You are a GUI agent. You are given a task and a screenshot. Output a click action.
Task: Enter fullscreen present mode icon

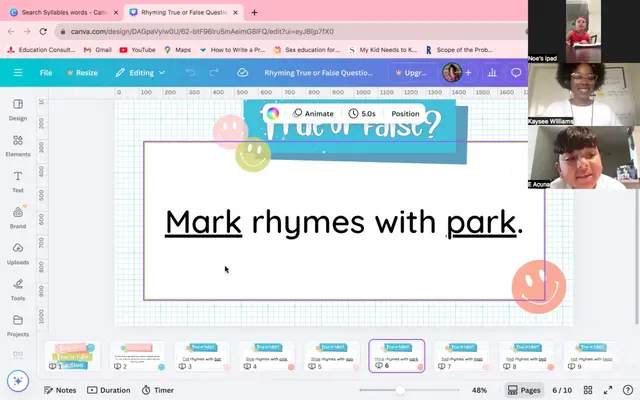tap(608, 390)
